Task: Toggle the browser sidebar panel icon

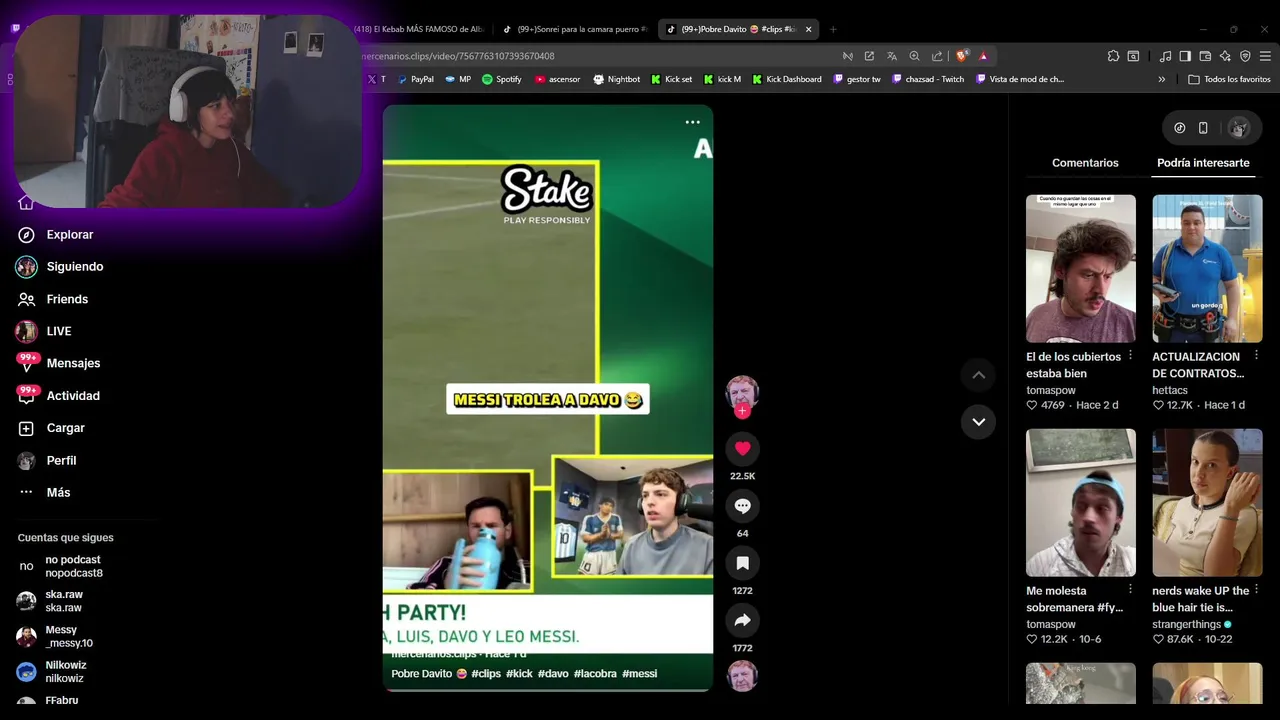Action: click(x=1185, y=56)
